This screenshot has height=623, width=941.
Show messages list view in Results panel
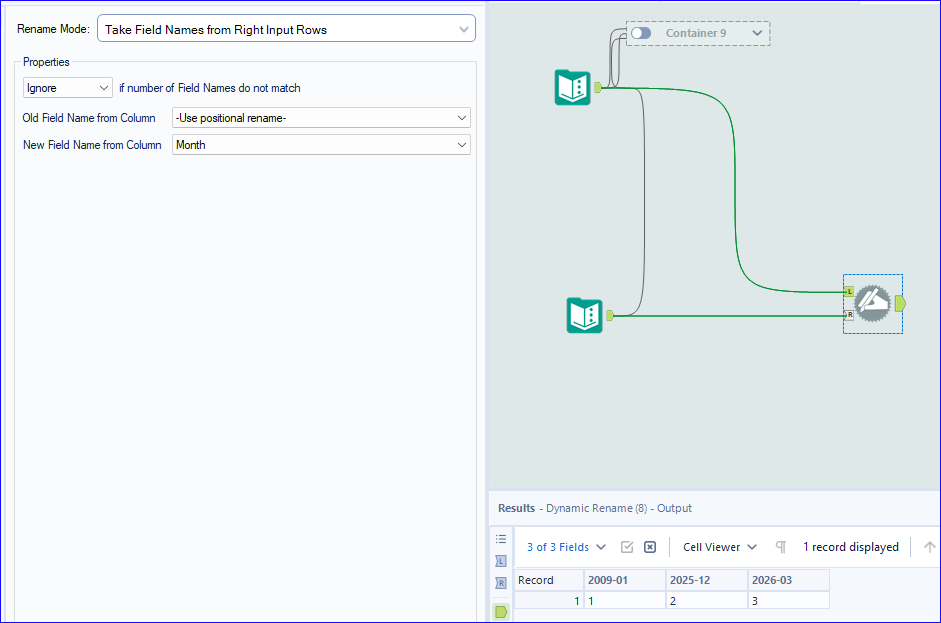point(501,539)
